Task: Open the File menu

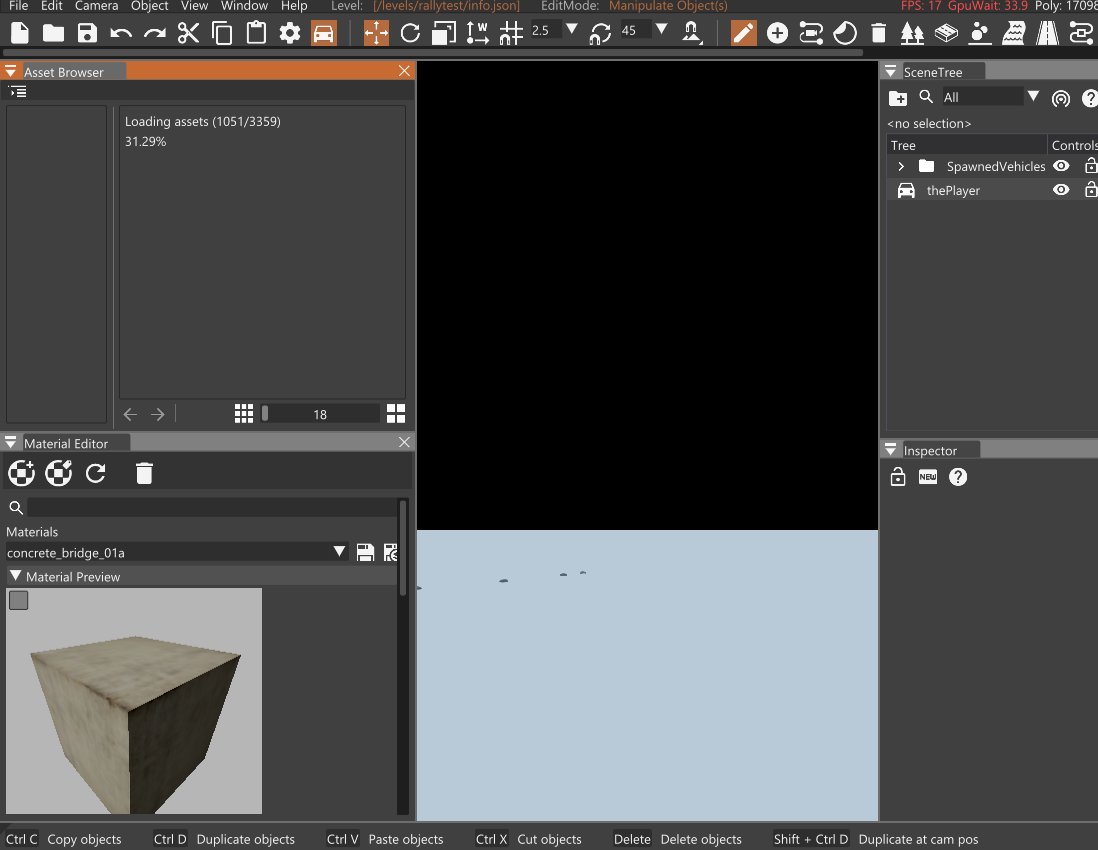Action: (18, 6)
